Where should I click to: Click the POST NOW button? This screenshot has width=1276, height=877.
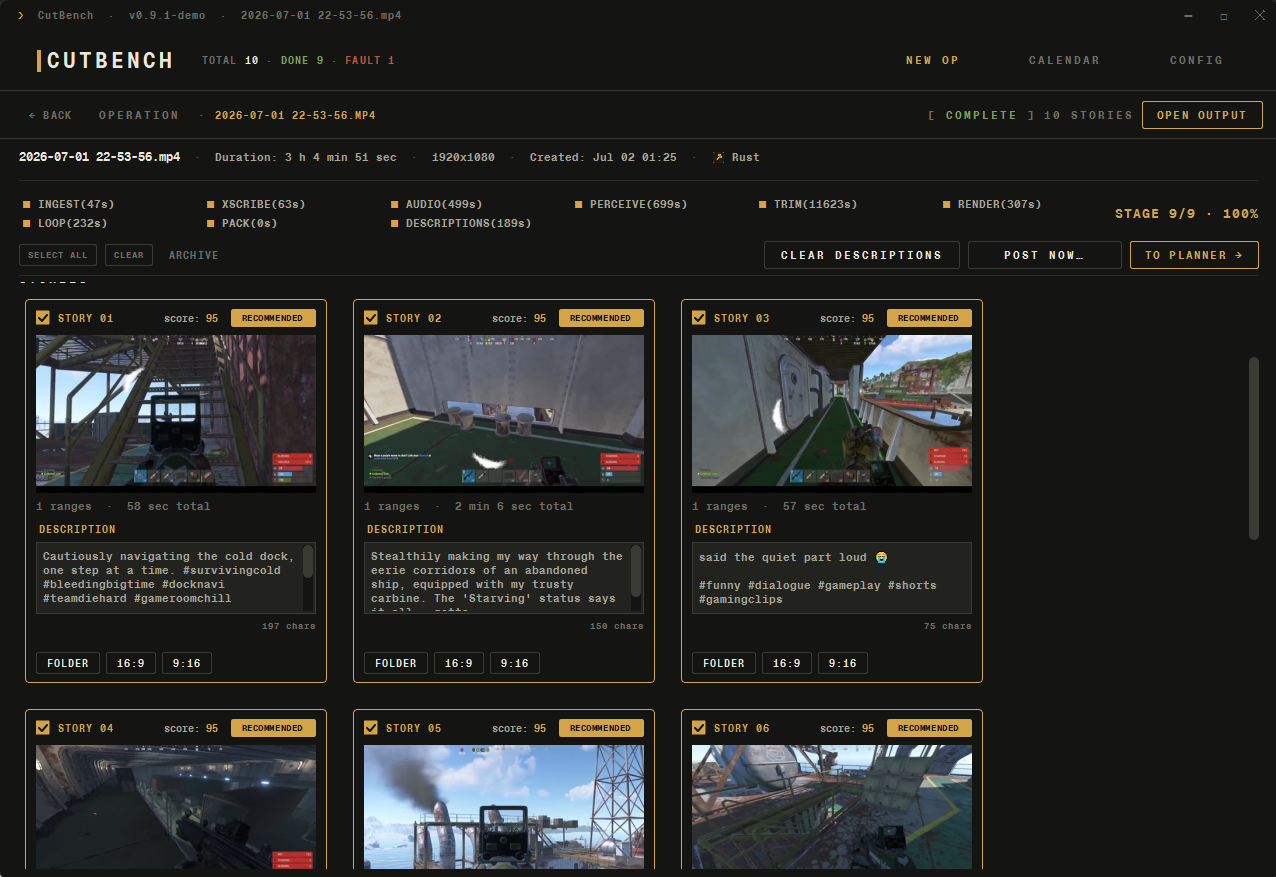coord(1044,255)
